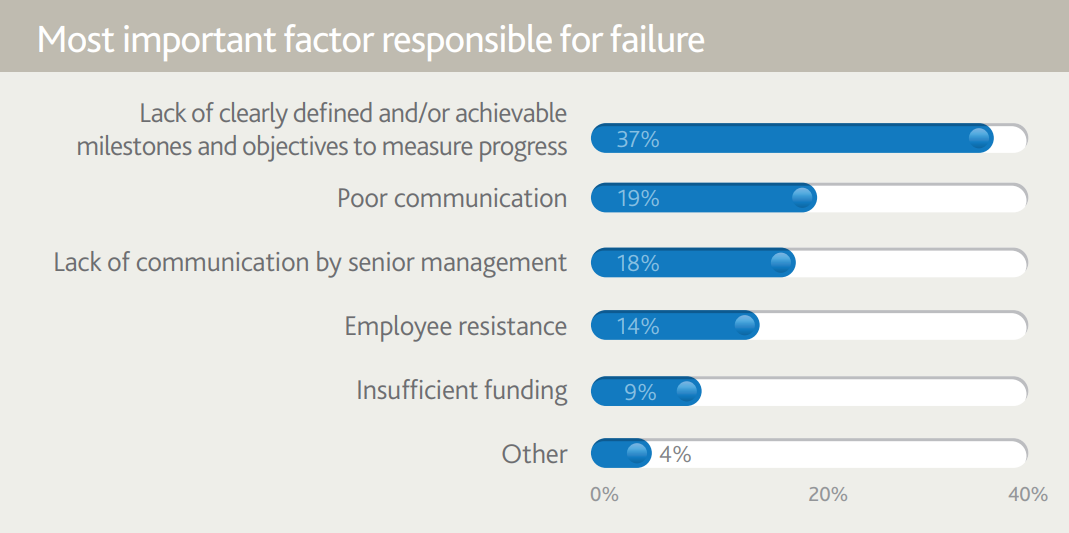Click the Insufficient funding slider knob

pyautogui.click(x=687, y=391)
